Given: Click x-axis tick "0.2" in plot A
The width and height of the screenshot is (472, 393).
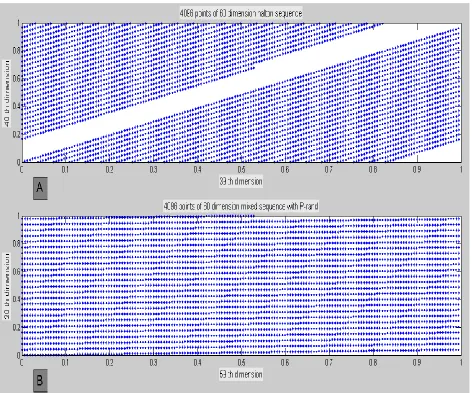Looking at the screenshot, I should [110, 170].
